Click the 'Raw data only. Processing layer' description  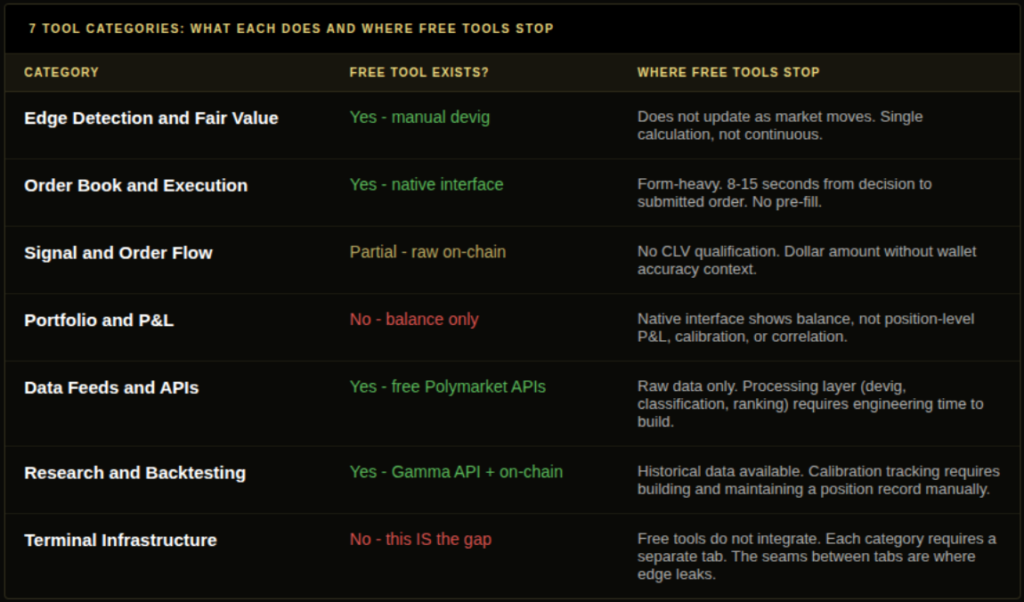coord(810,404)
